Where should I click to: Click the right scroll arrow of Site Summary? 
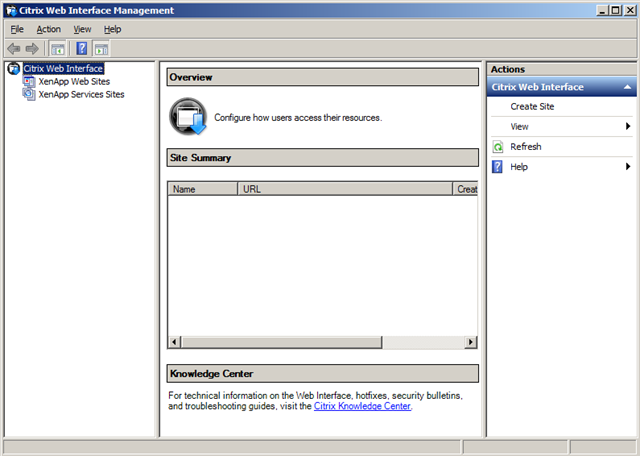[x=471, y=342]
